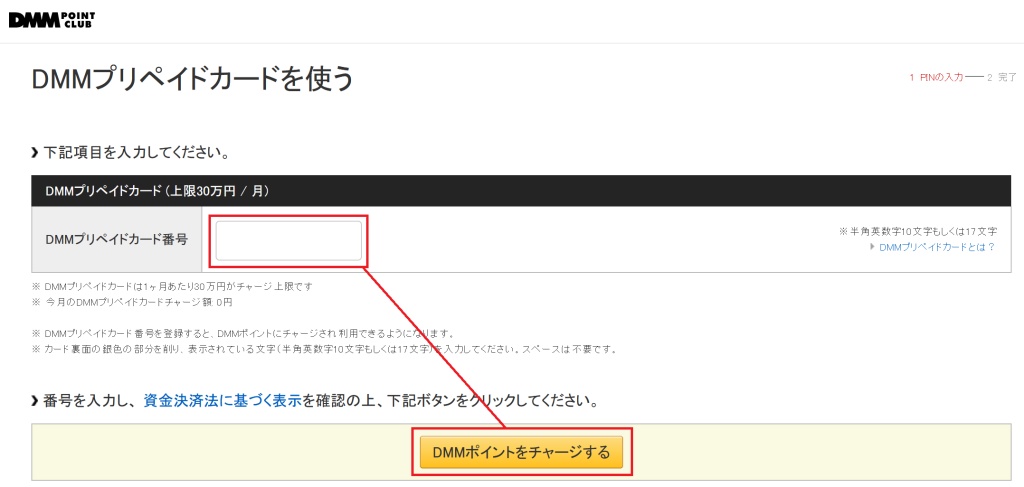Click the chevron beside 下記項目を入力してください heading

coord(36,153)
